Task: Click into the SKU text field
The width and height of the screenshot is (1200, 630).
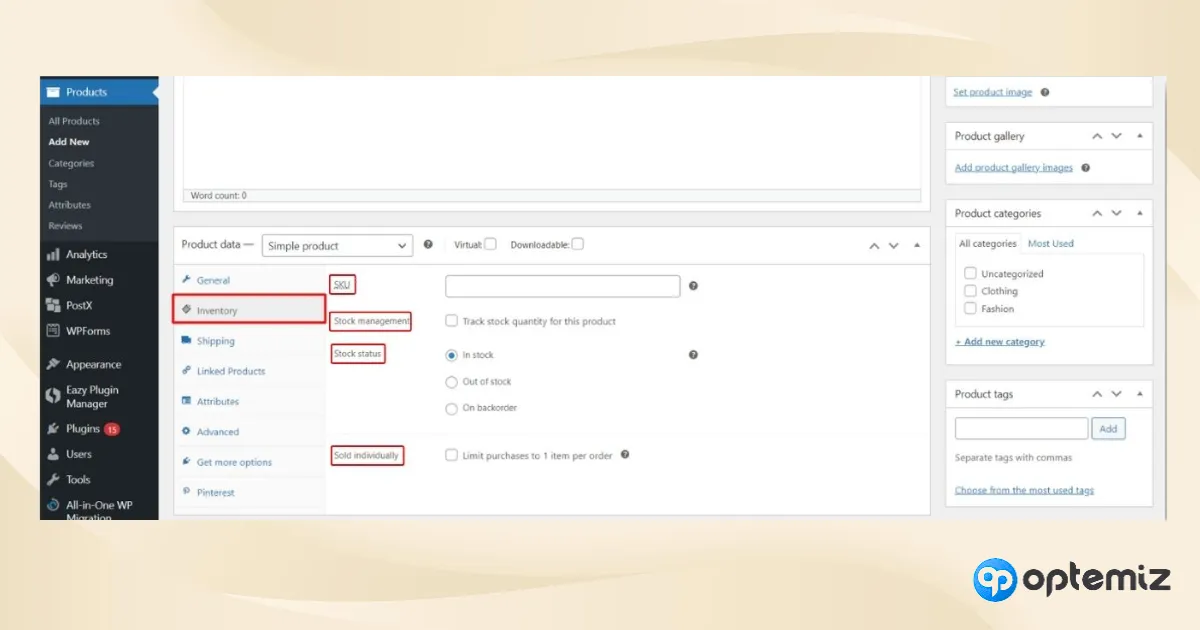Action: point(563,286)
